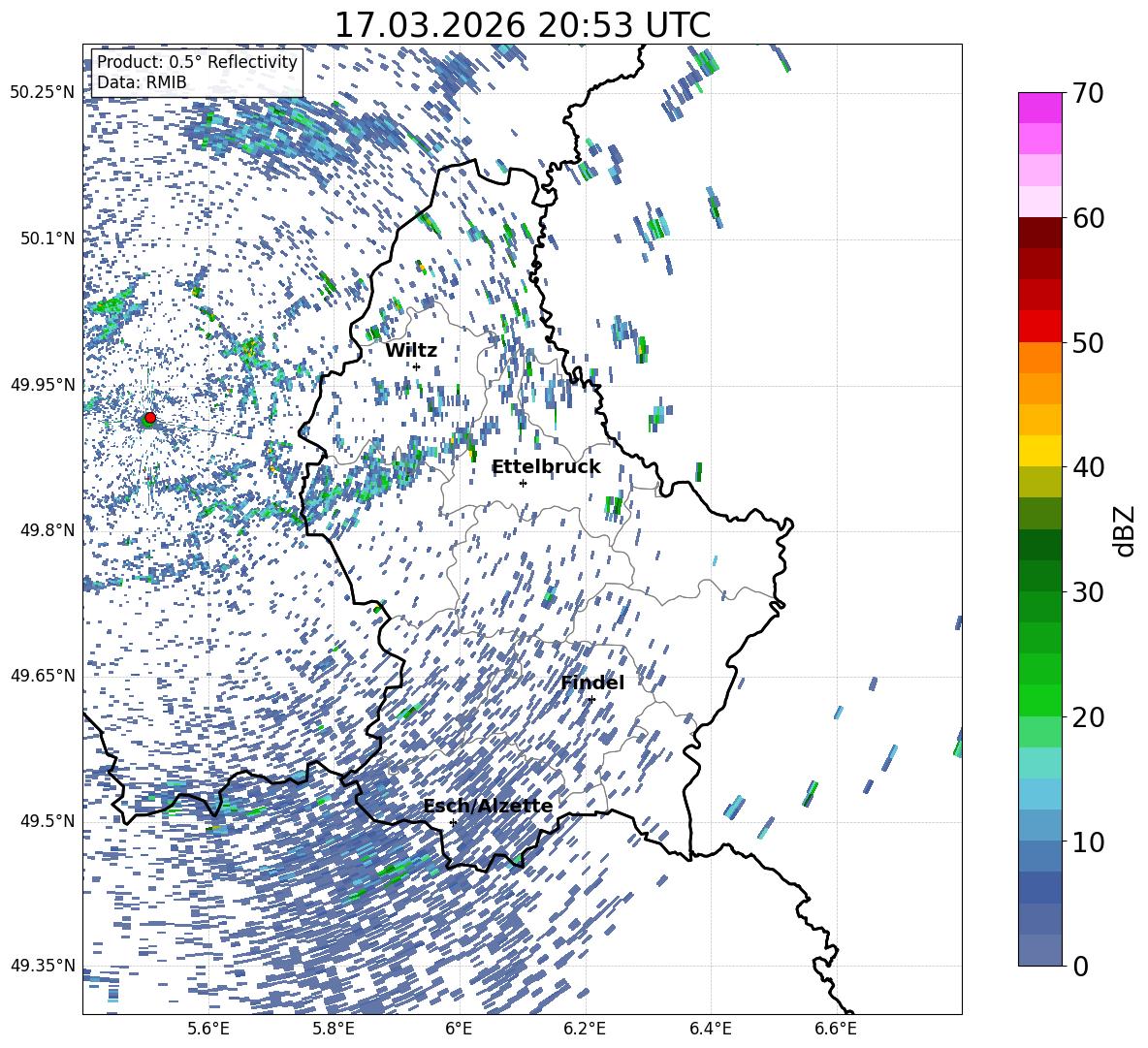Click the Ettelbruck station cross marker
1148x1048 pixels.
point(523,483)
